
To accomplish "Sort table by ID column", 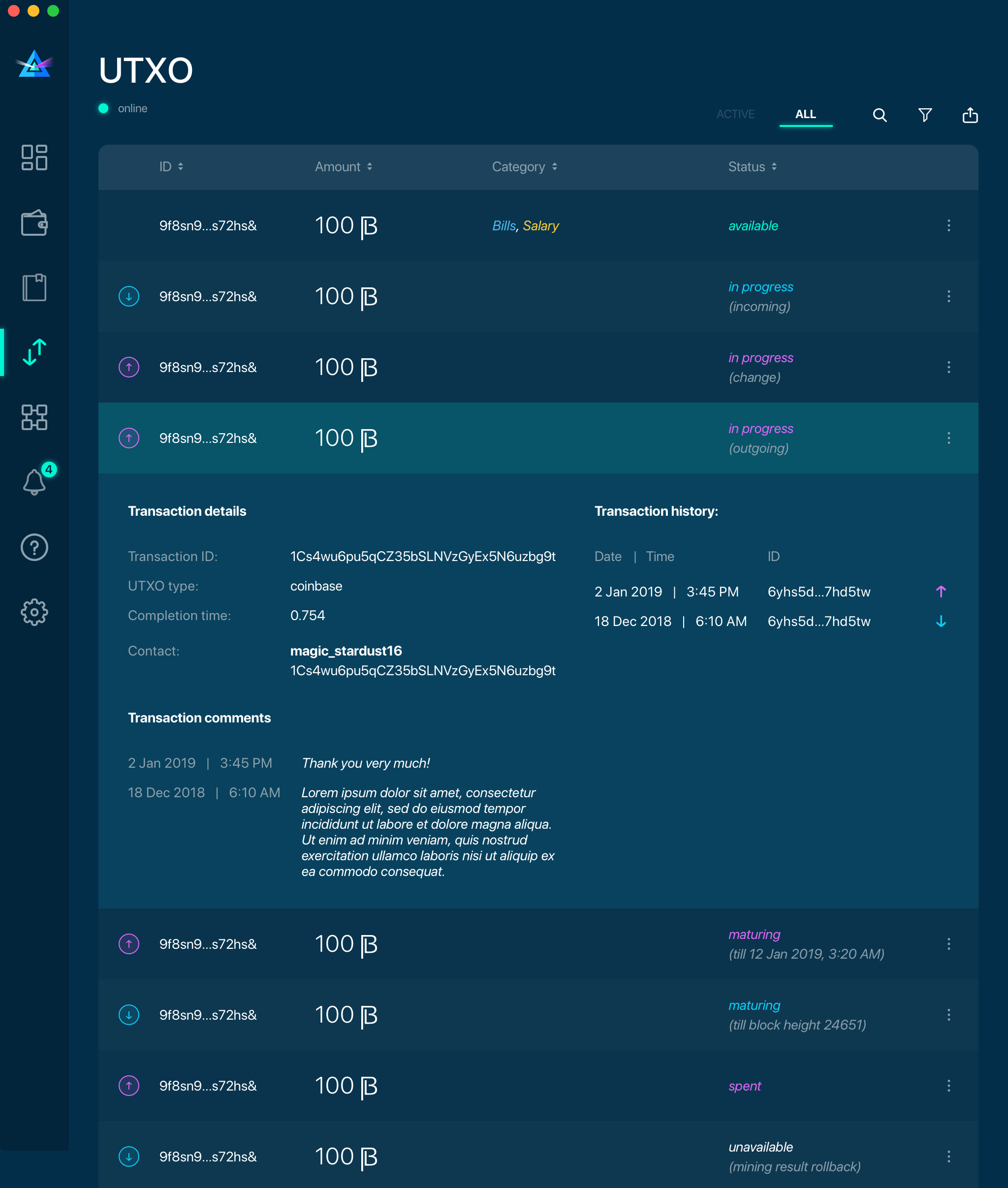I will click(171, 167).
